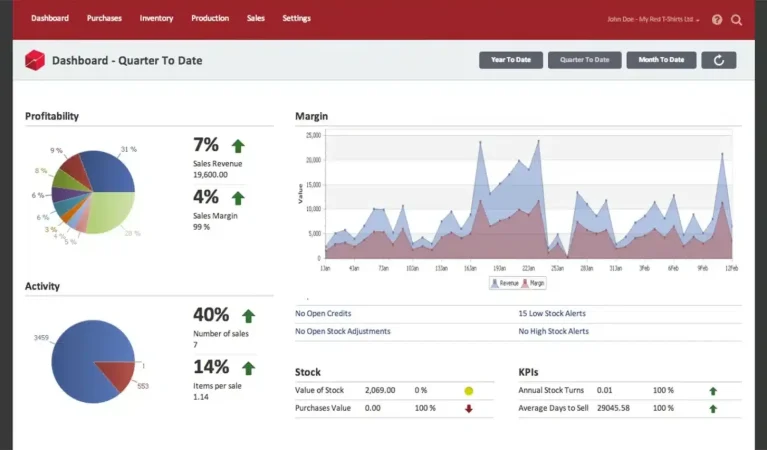Image resolution: width=767 pixels, height=450 pixels.
Task: Open search with the magnifier icon
Action: point(736,20)
